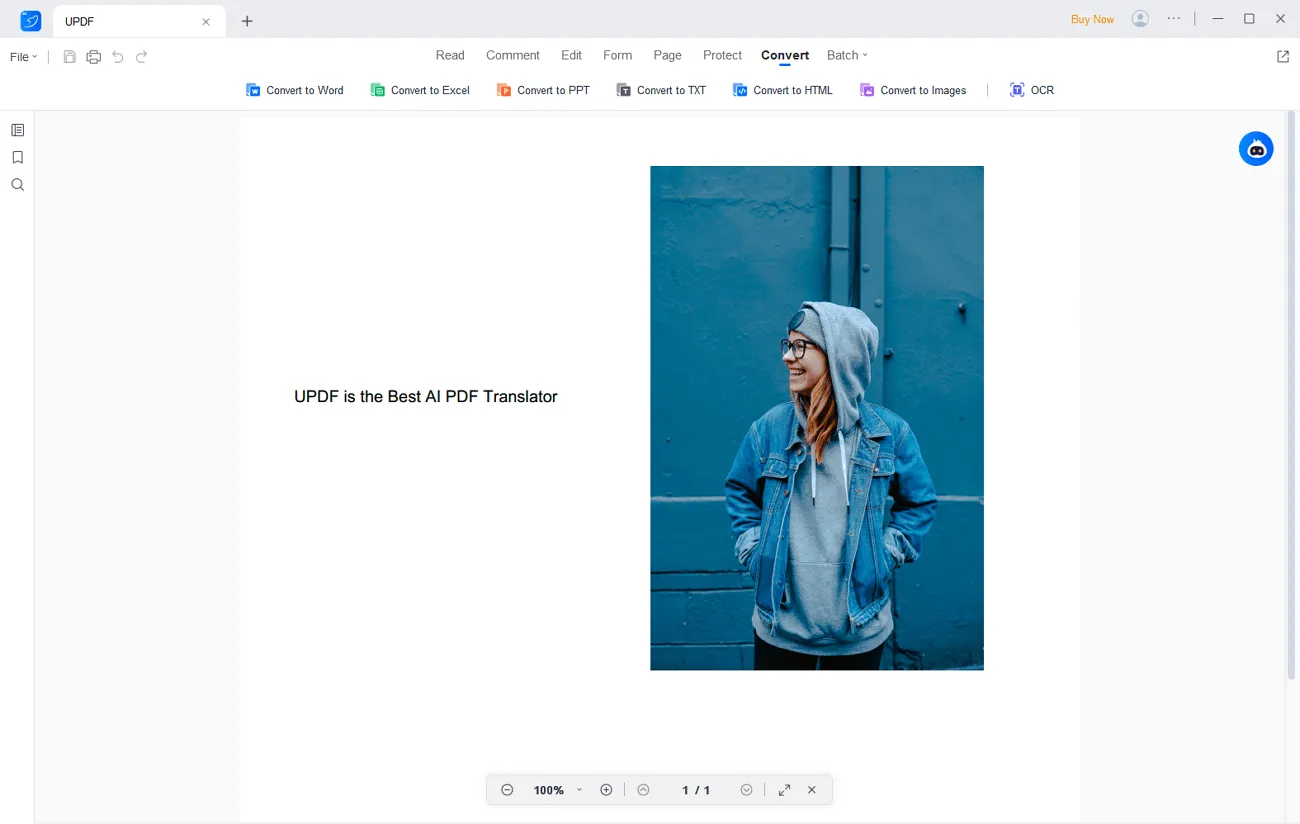This screenshot has height=824, width=1300.
Task: Close the bottom zoom and page toolbar
Action: pyautogui.click(x=812, y=790)
